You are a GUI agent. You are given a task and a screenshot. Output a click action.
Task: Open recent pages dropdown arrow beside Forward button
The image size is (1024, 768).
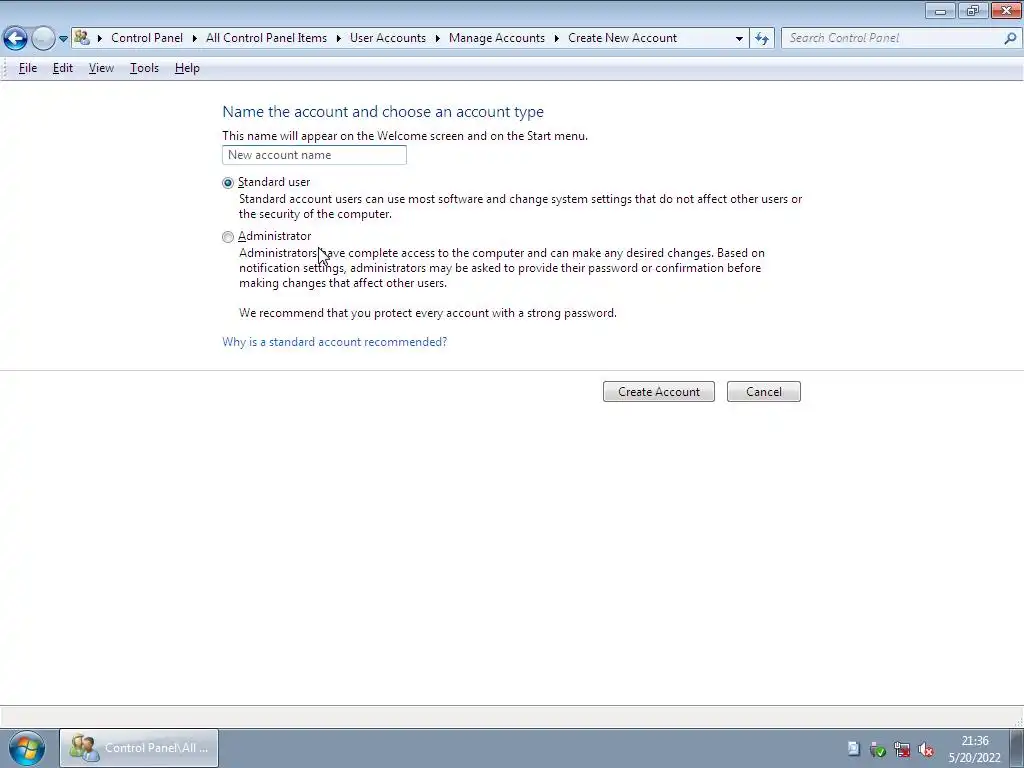pyautogui.click(x=63, y=39)
